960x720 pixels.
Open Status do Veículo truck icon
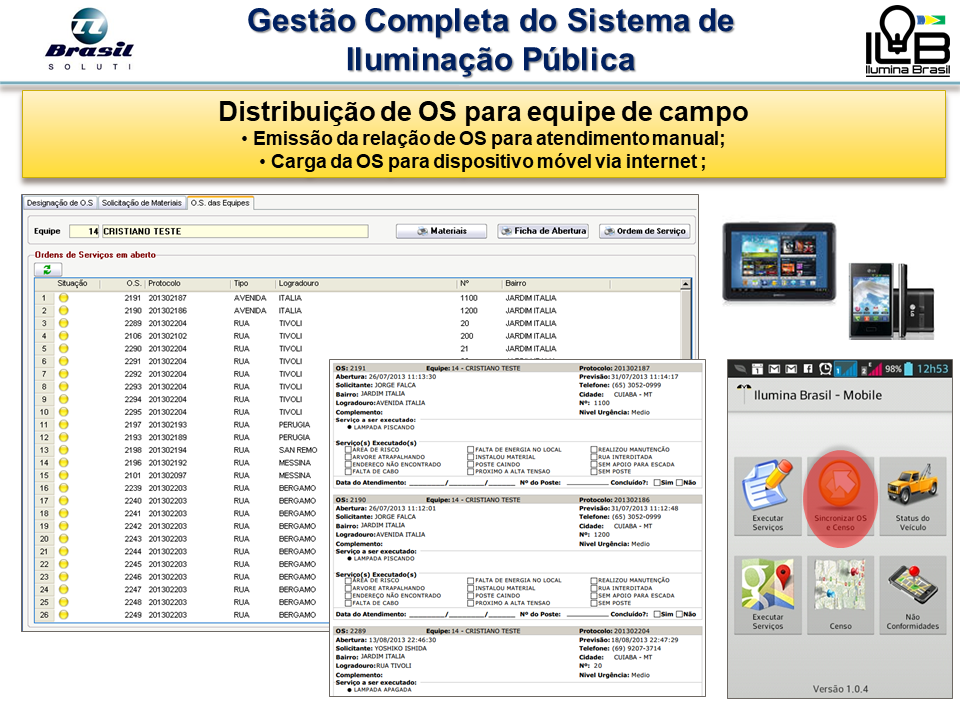(912, 490)
